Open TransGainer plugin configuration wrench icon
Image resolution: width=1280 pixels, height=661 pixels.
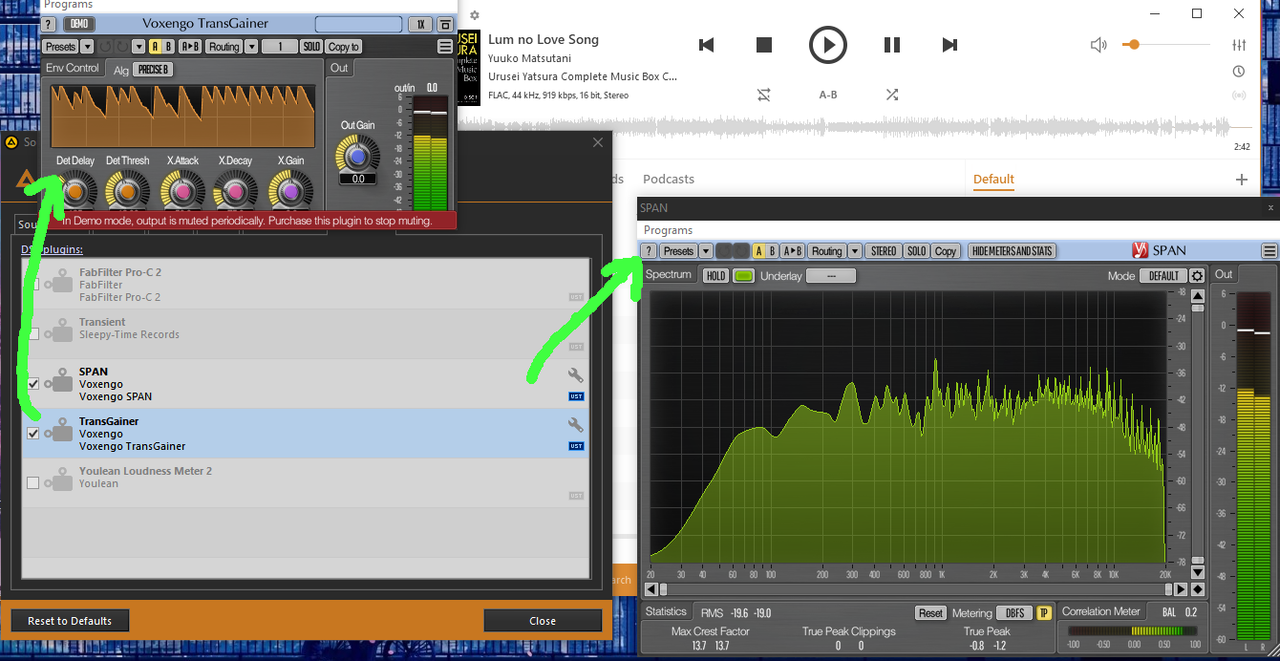576,425
